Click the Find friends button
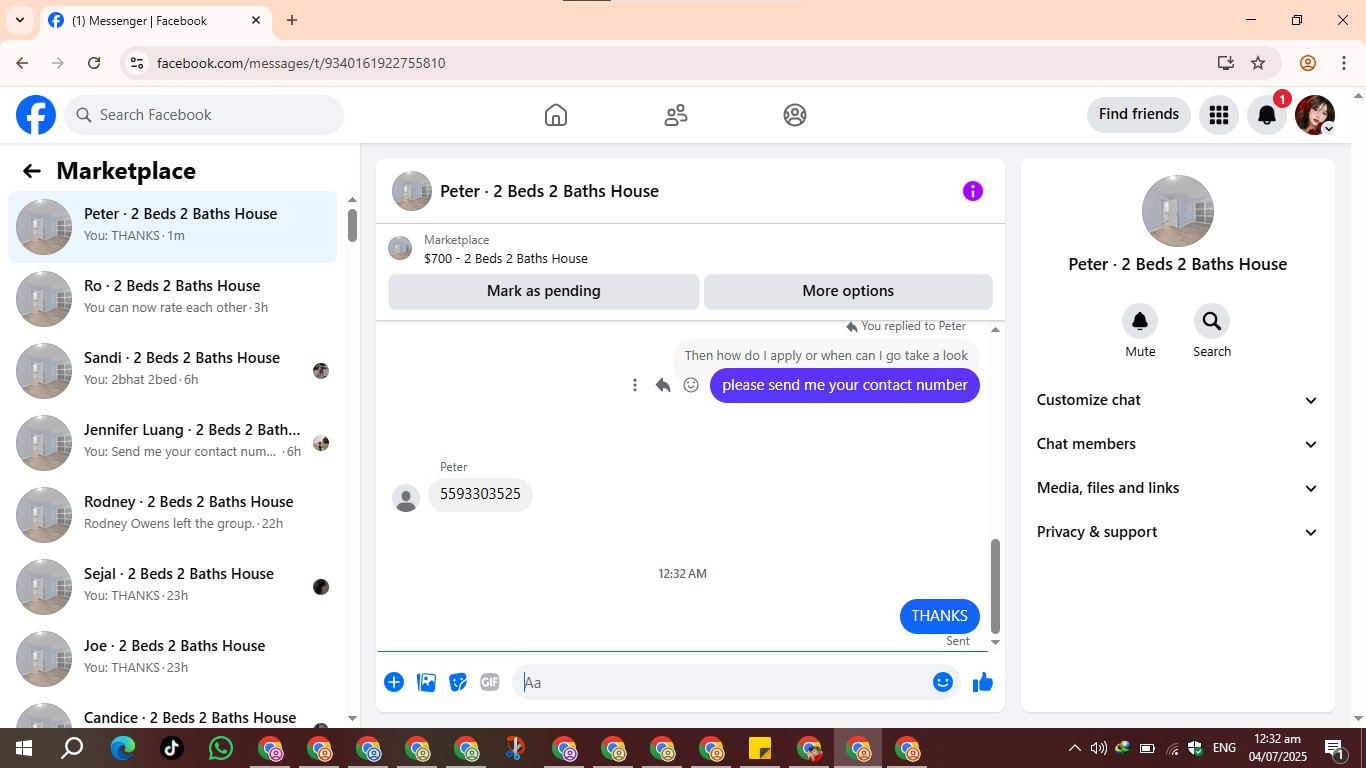Viewport: 1366px width, 768px height. (x=1139, y=114)
